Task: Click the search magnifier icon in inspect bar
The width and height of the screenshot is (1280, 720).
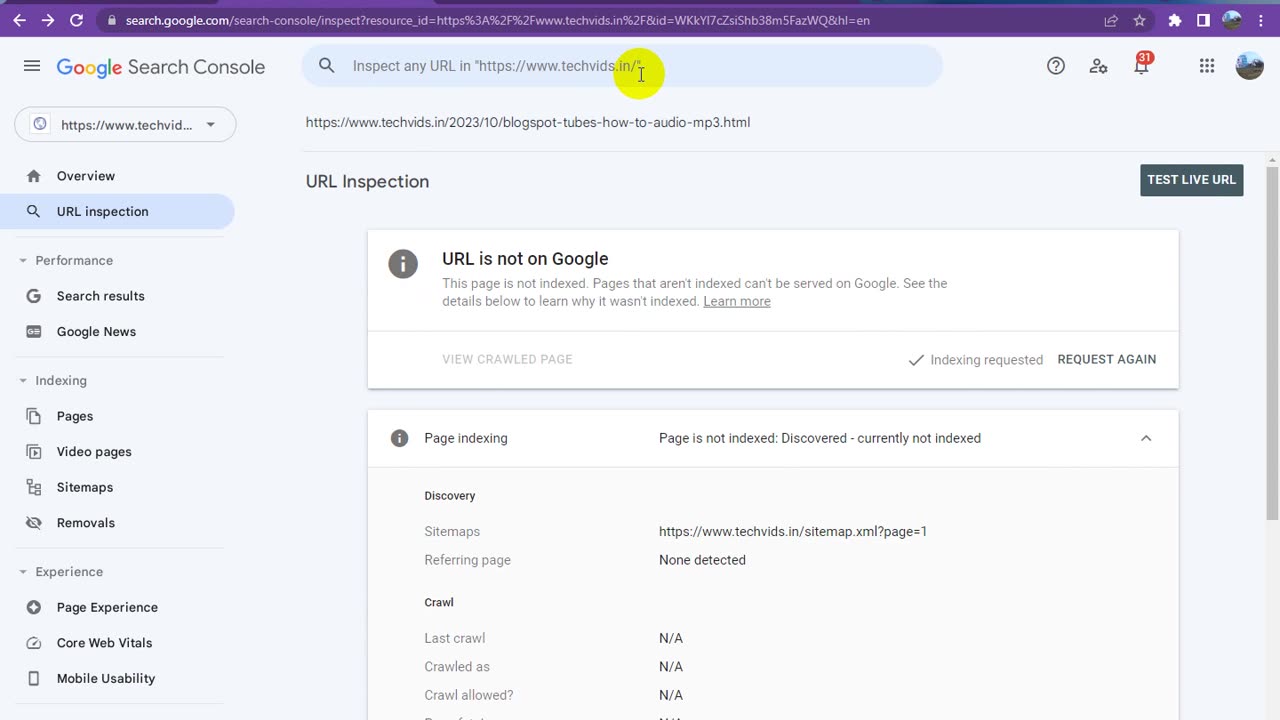Action: tap(326, 66)
